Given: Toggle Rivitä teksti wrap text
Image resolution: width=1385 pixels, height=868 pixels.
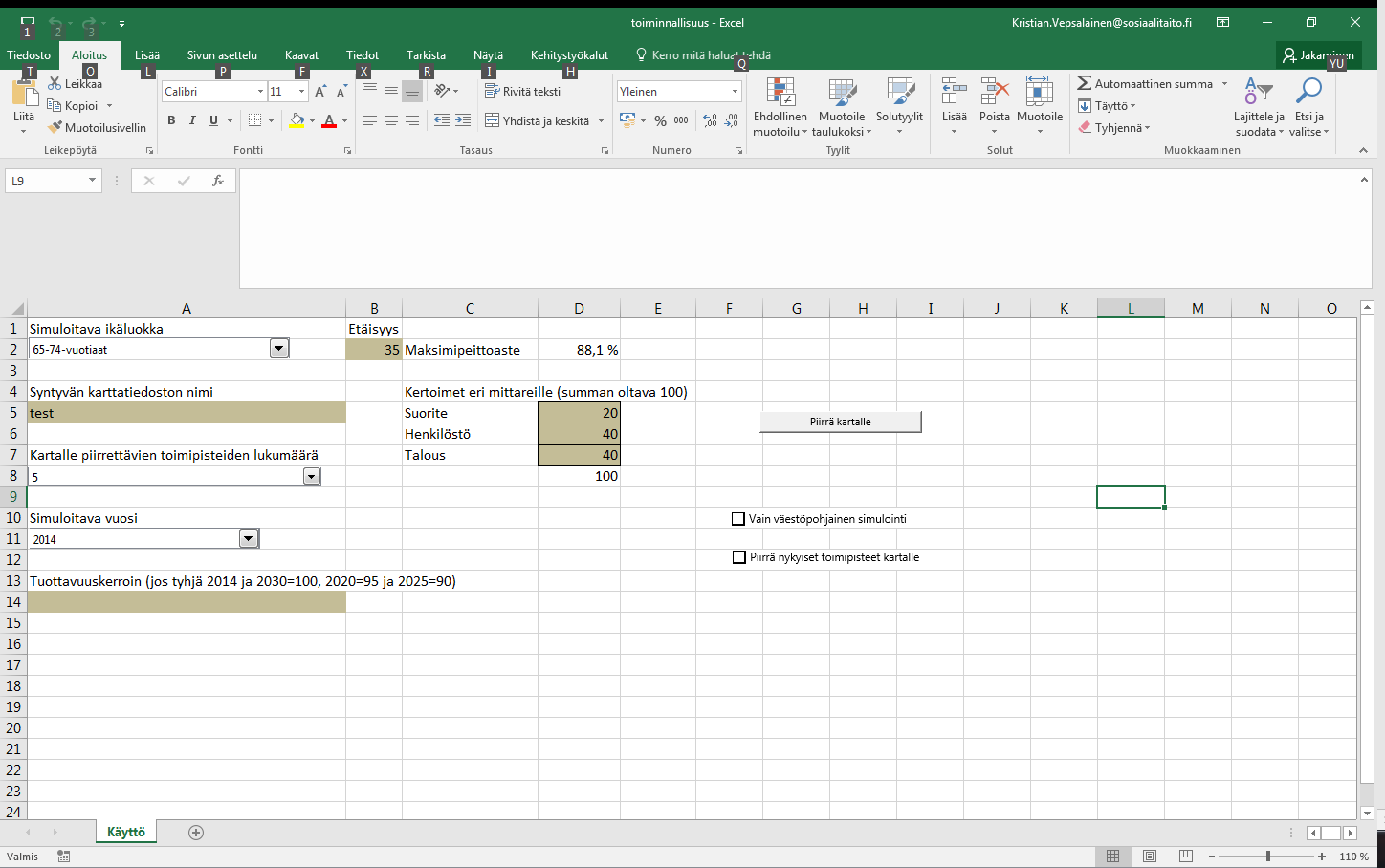Looking at the screenshot, I should (x=523, y=92).
